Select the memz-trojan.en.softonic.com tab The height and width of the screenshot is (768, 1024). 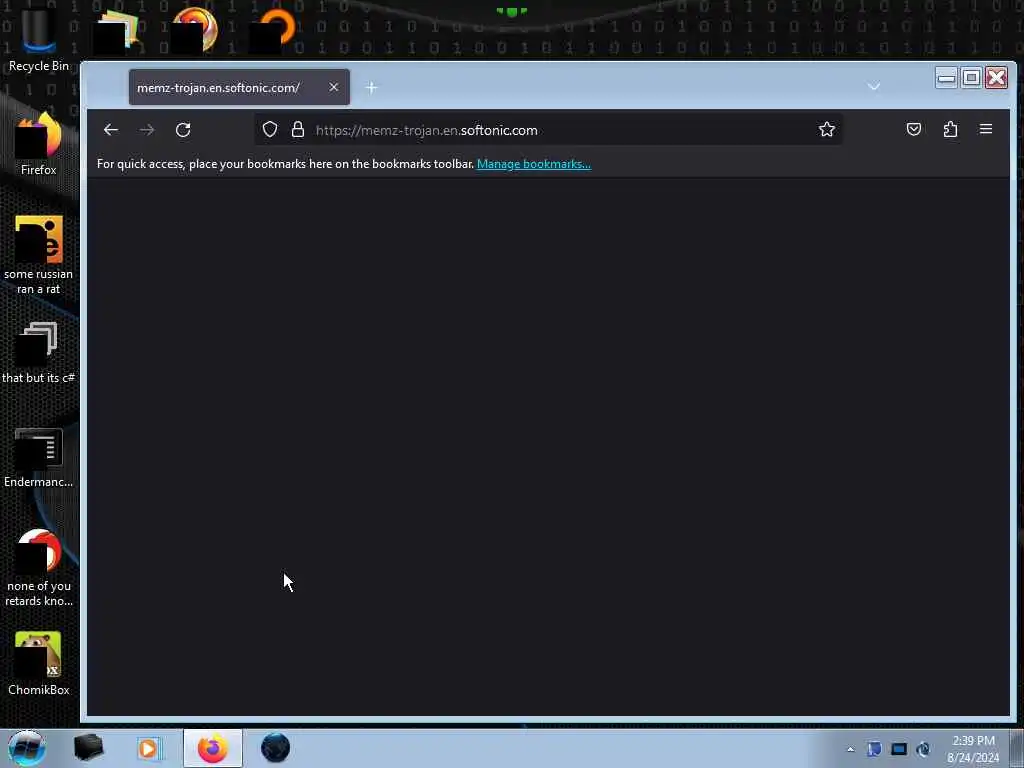click(x=239, y=87)
